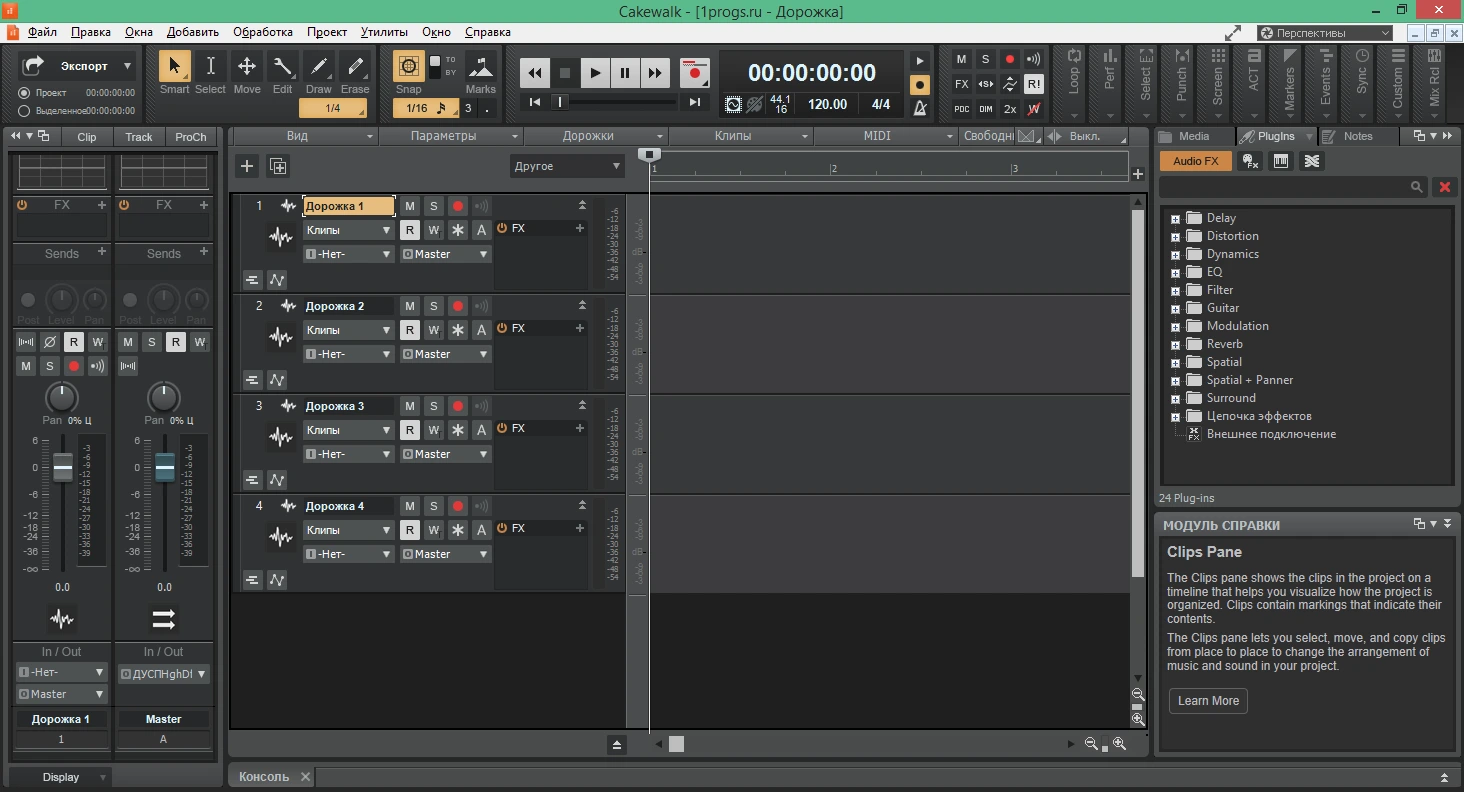Viewport: 1464px width, 792px height.
Task: Click the Внешнее подключение item
Action: pyautogui.click(x=1271, y=434)
